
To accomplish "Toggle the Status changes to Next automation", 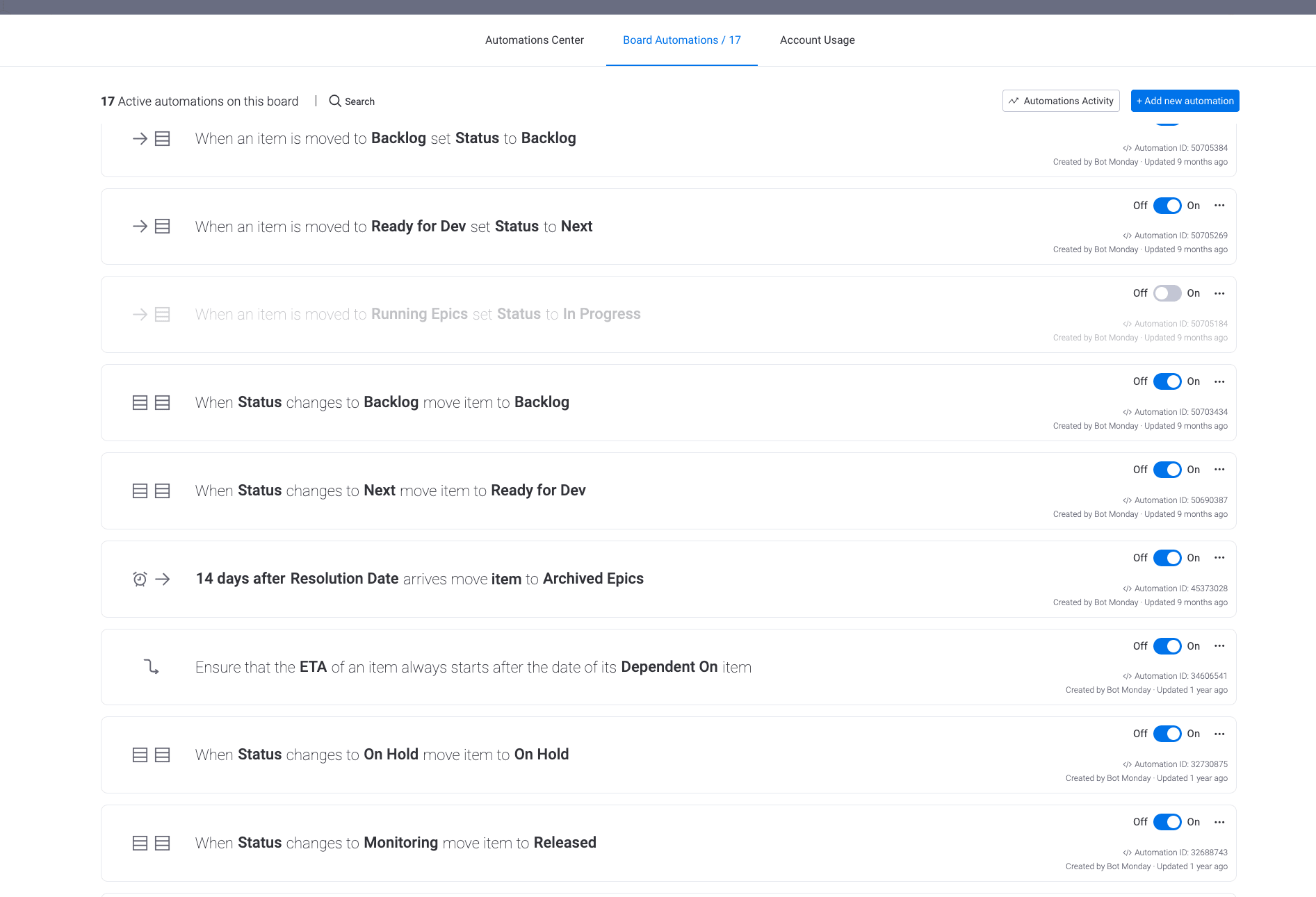I will click(x=1167, y=470).
